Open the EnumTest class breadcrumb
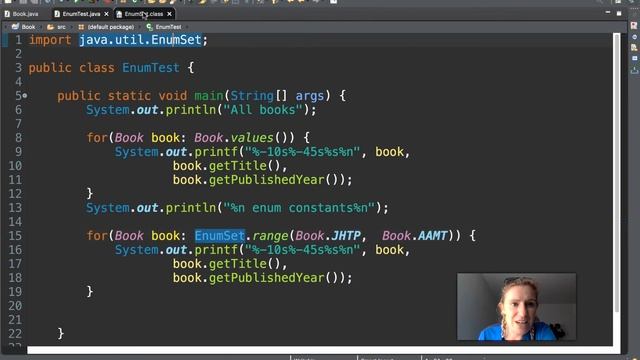Viewport: 640px width, 360px height. 168,27
